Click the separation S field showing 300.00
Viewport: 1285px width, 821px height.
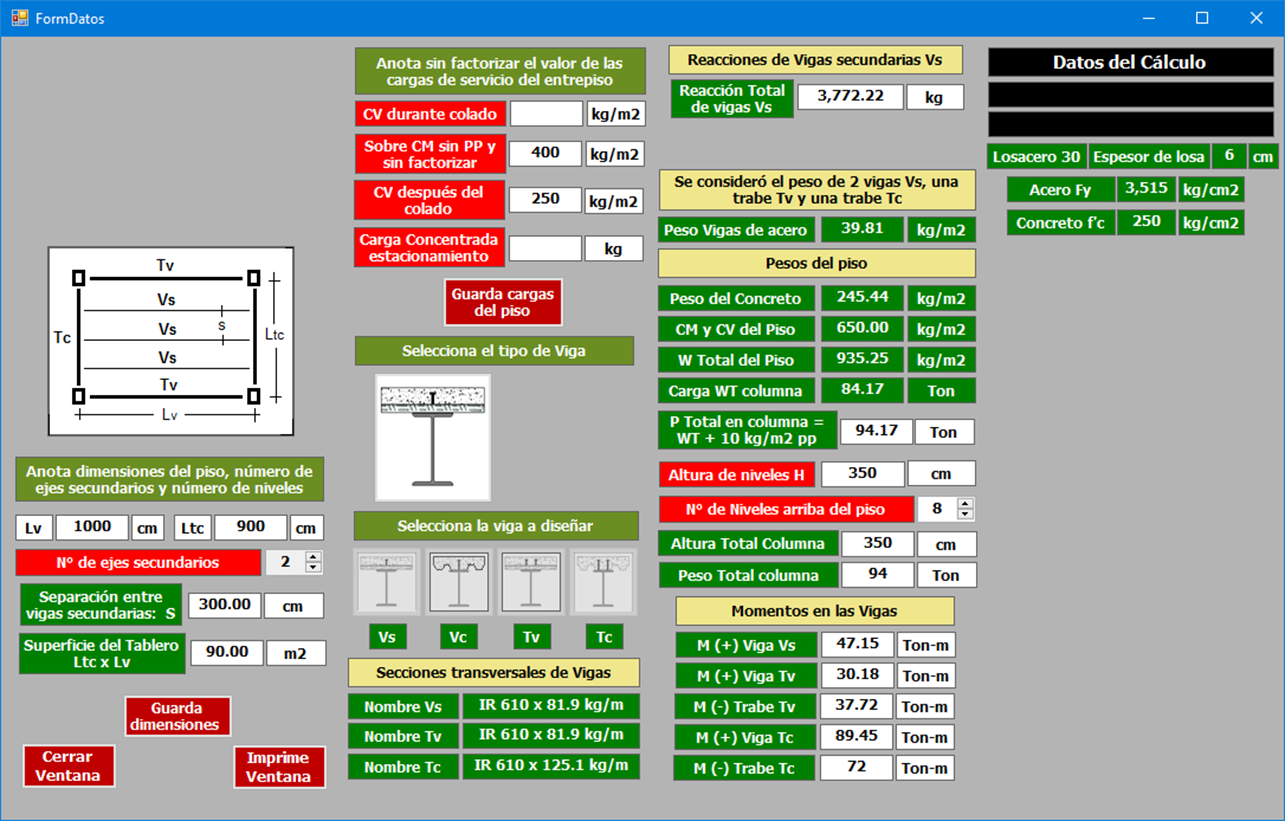(226, 605)
